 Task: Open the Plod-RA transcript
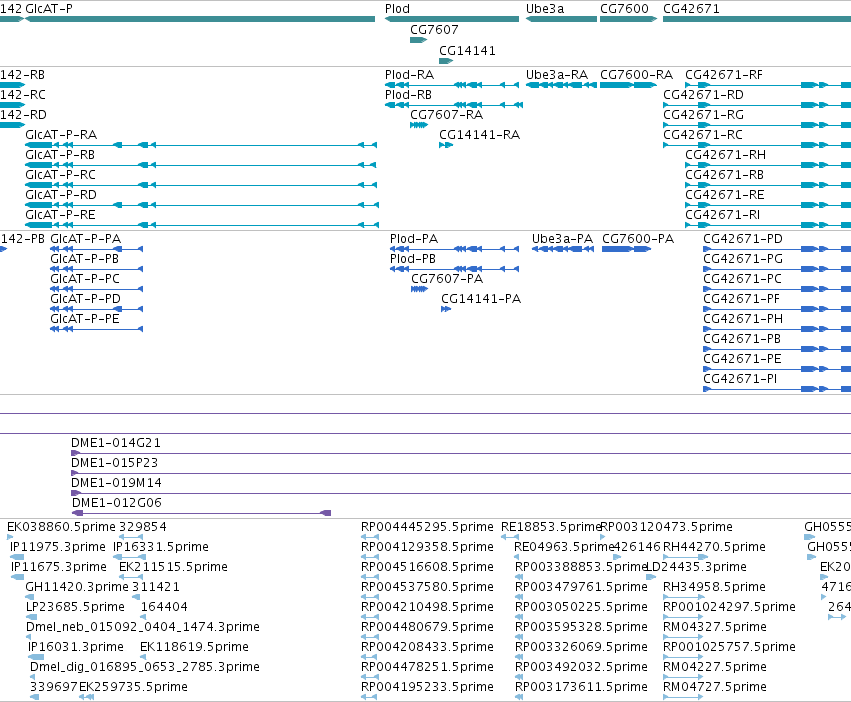tap(410, 74)
